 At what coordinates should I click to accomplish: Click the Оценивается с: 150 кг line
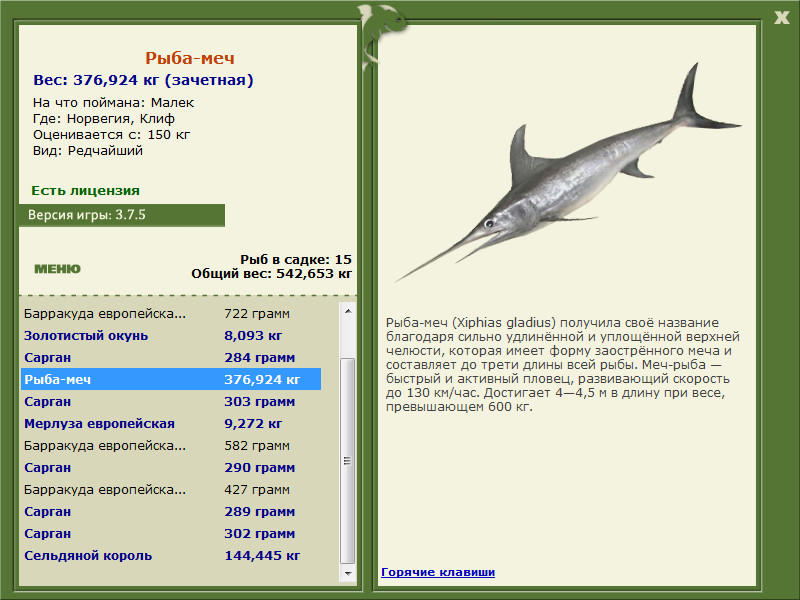[111, 135]
